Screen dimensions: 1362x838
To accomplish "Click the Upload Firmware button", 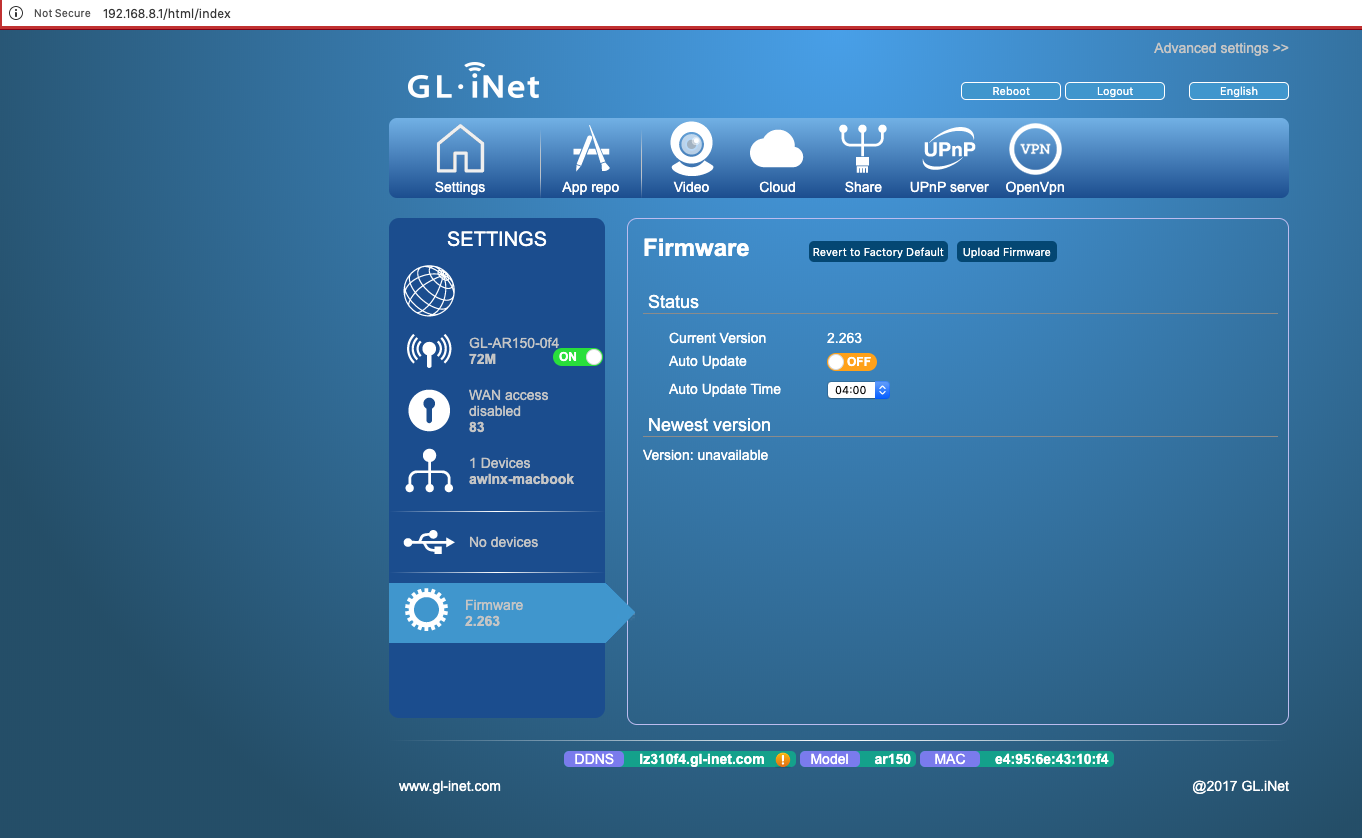I will point(1006,252).
